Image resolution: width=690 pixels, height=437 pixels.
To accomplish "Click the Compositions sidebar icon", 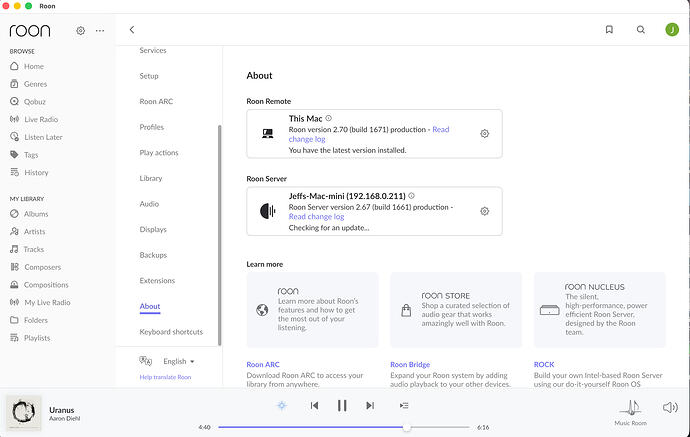I will point(14,284).
